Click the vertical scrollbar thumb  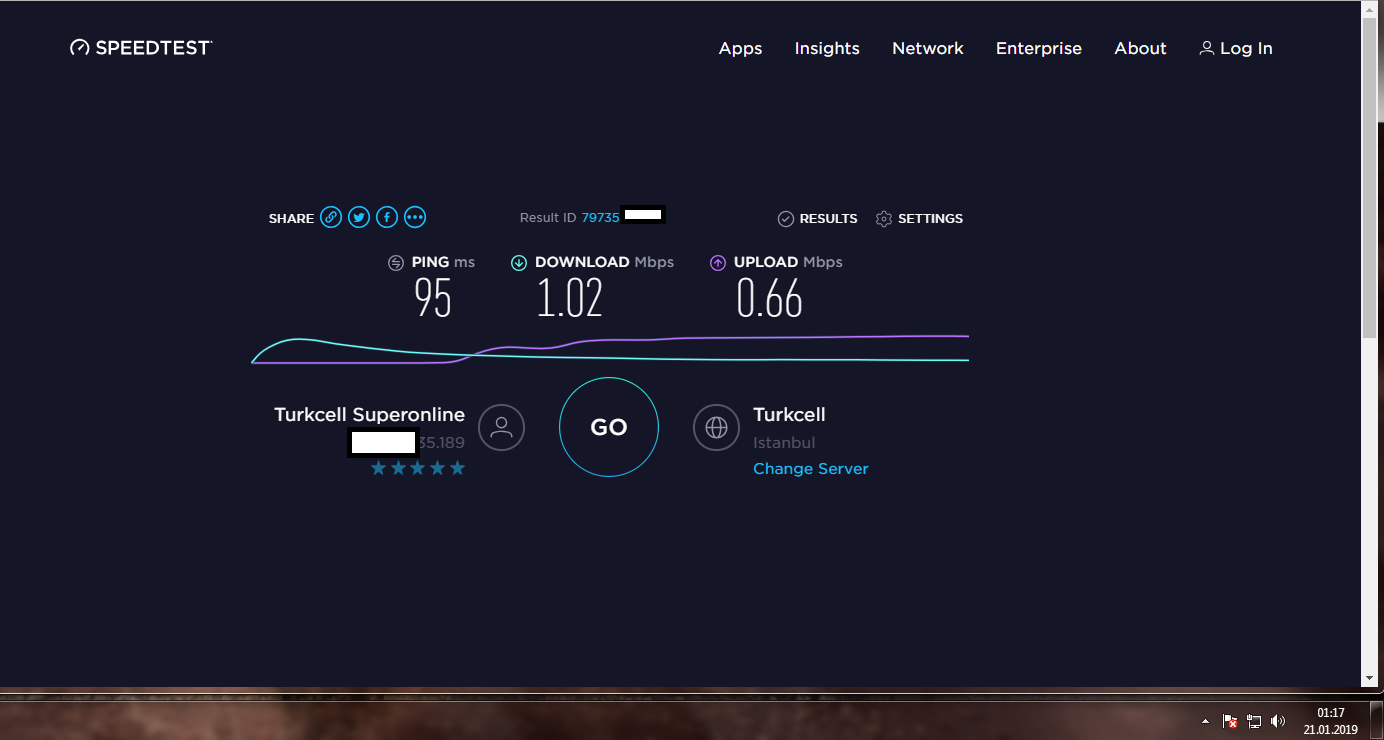pos(1370,178)
